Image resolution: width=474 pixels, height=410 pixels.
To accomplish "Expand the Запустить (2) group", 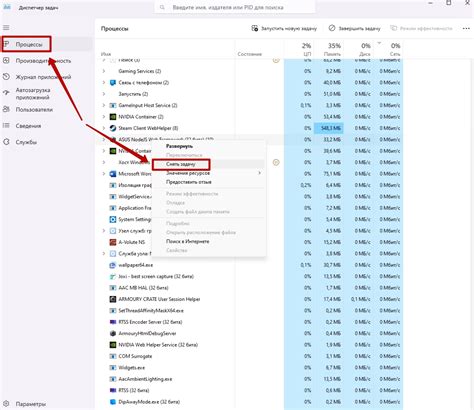I will point(104,94).
